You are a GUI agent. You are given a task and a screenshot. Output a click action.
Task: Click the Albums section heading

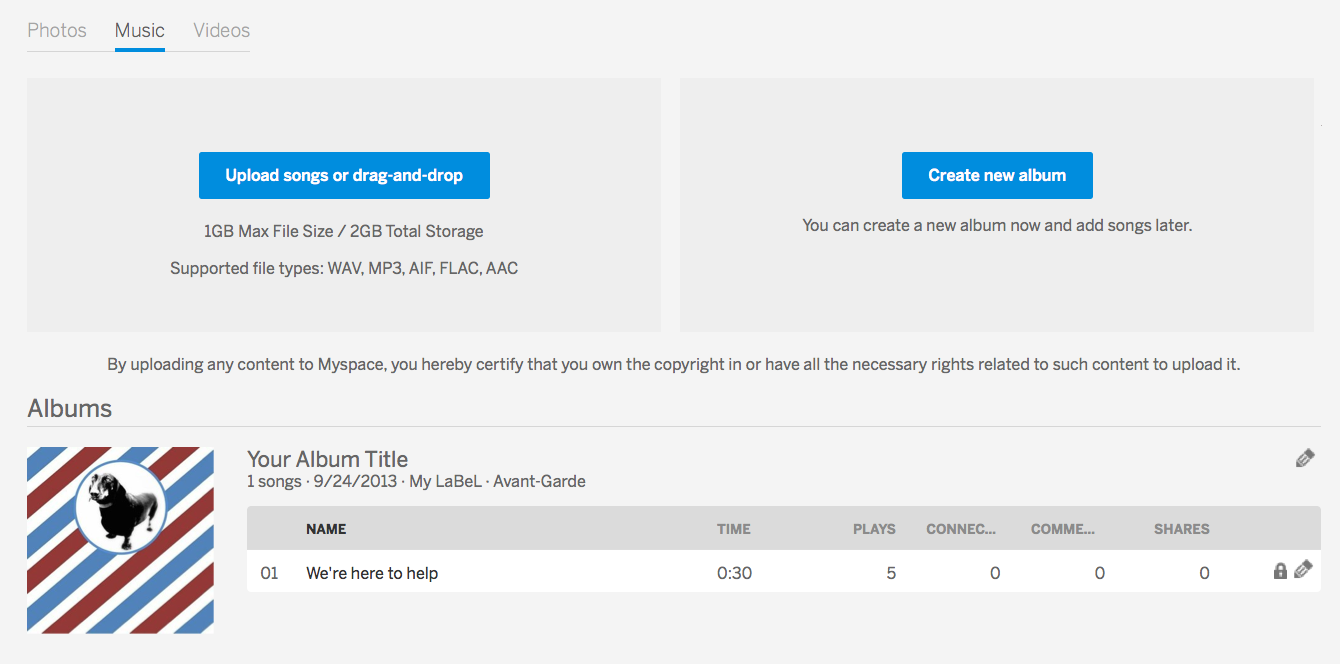[70, 408]
